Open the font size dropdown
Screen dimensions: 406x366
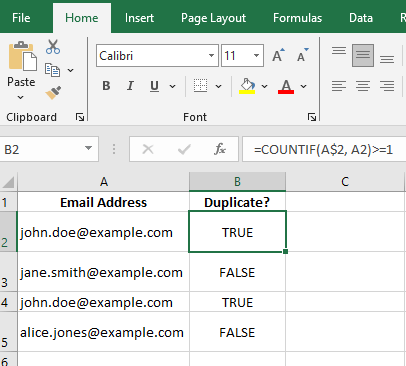pos(256,55)
